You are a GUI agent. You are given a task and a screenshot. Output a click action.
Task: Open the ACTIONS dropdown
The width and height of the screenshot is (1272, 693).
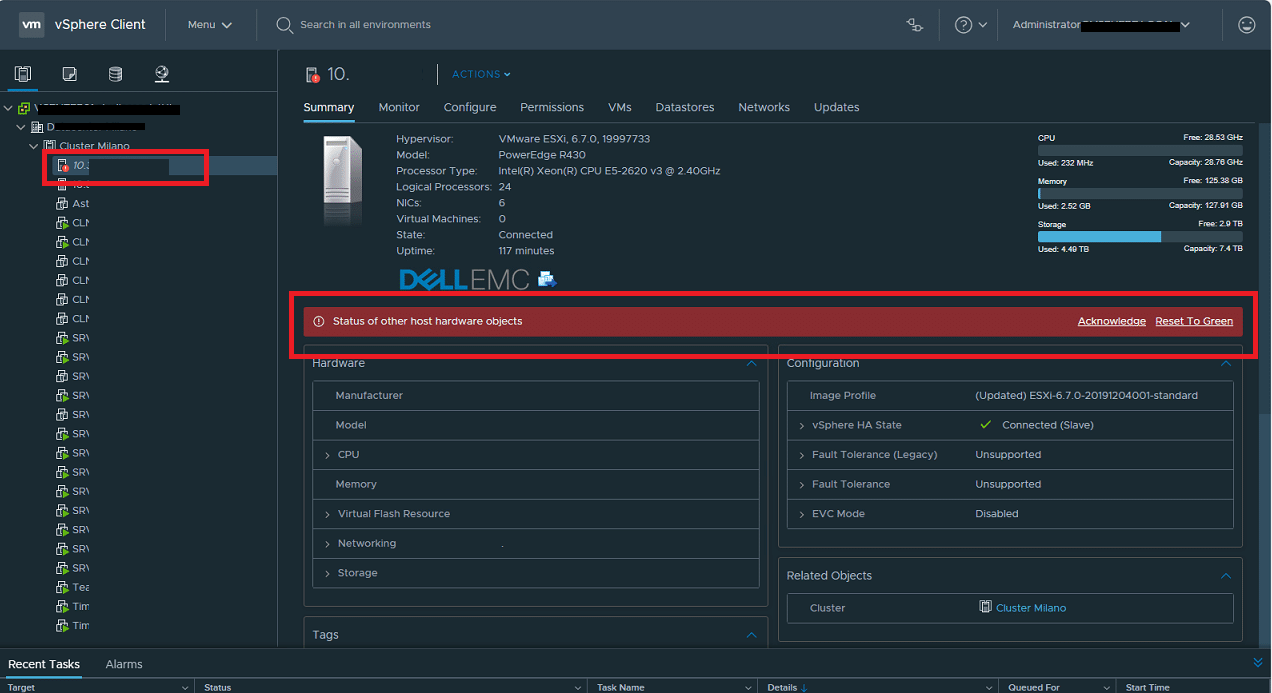(481, 74)
